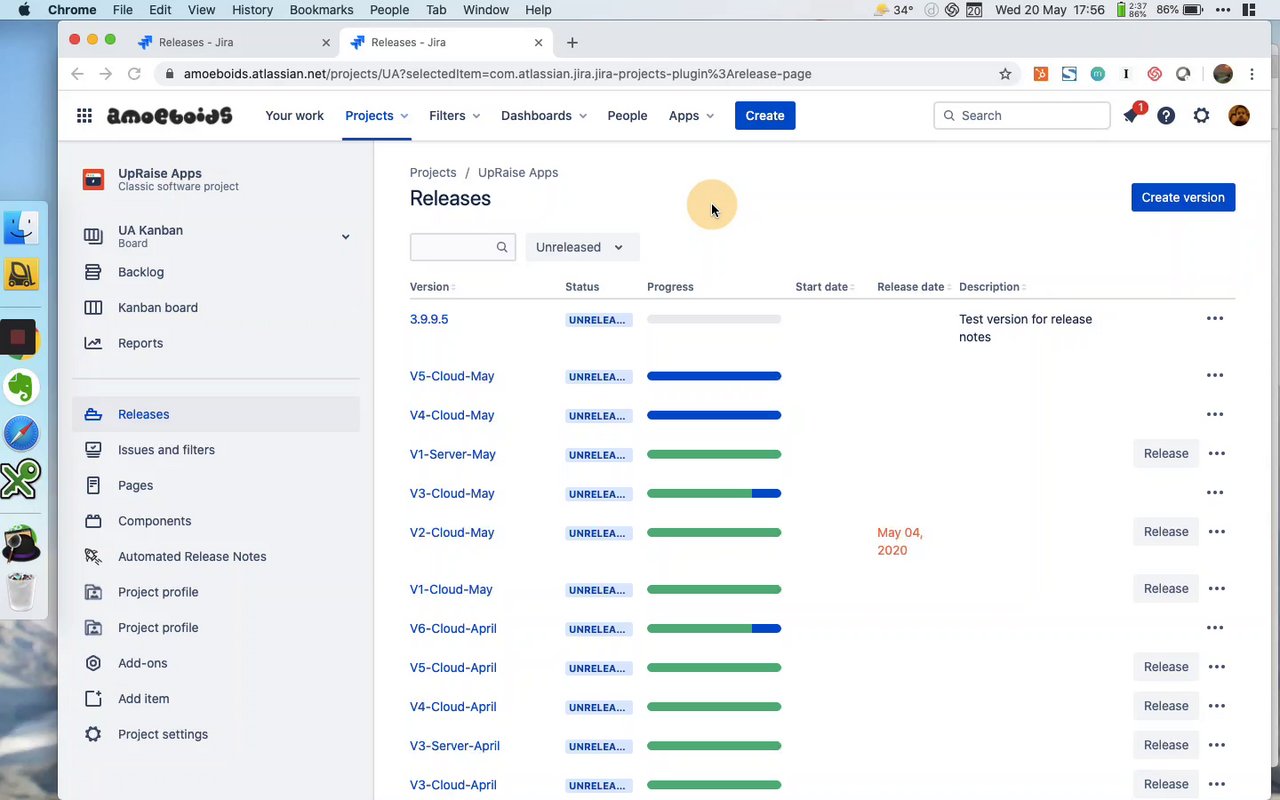Image resolution: width=1280 pixels, height=800 pixels.
Task: Launch Evernote from the Dock
Action: click(x=21, y=387)
